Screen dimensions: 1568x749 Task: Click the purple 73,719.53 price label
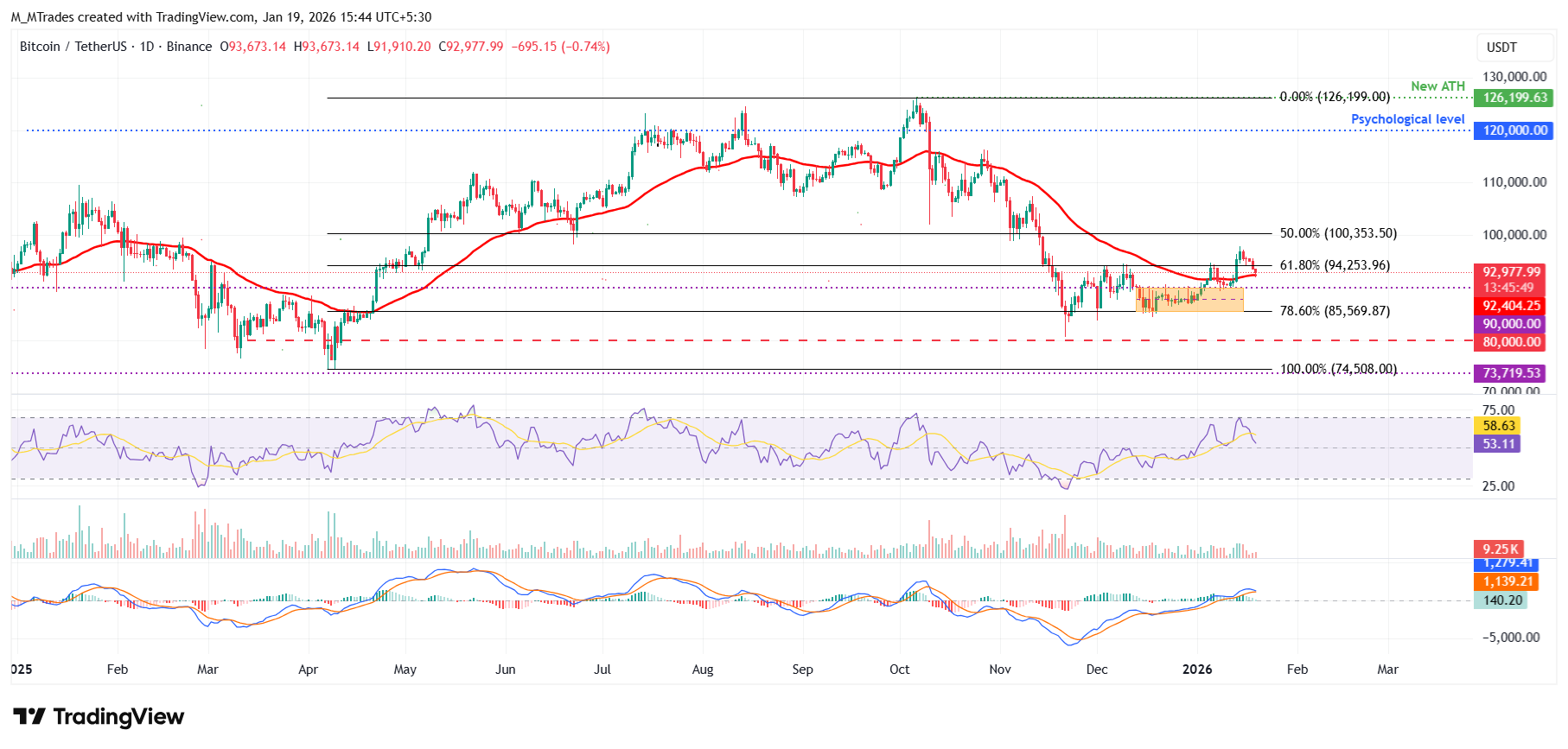coord(1511,373)
